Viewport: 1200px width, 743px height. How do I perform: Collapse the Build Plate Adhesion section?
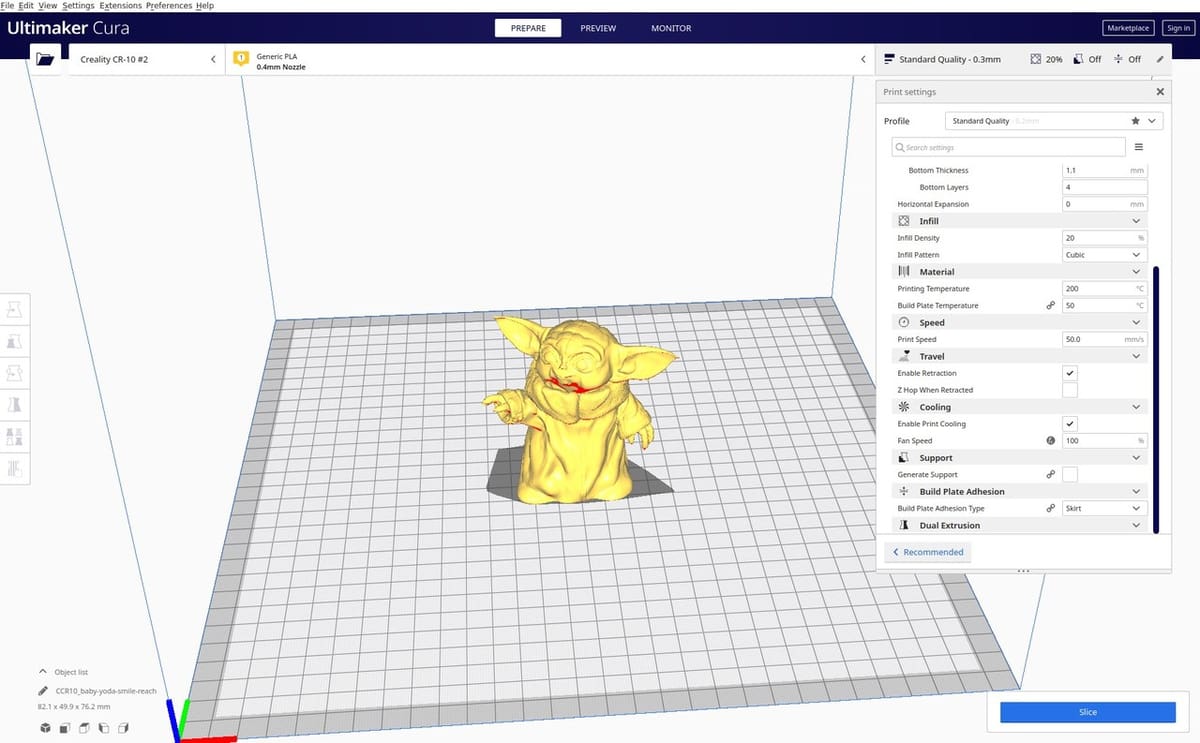(1019, 492)
